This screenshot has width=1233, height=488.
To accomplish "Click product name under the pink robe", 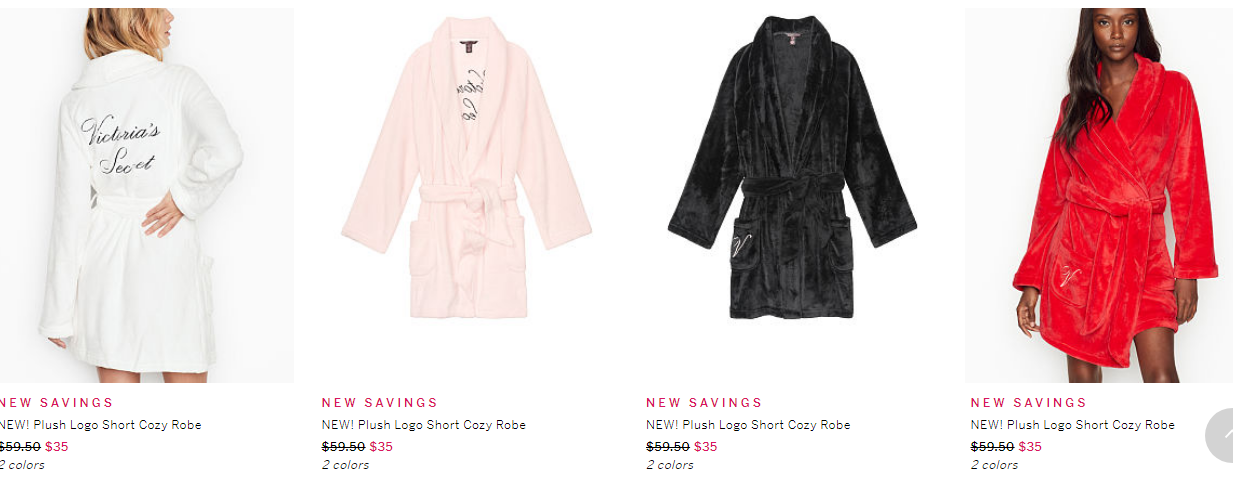I will (x=423, y=425).
